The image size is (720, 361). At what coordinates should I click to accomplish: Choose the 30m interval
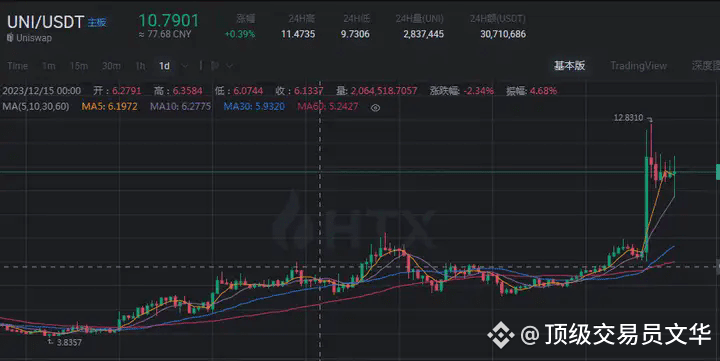point(111,66)
